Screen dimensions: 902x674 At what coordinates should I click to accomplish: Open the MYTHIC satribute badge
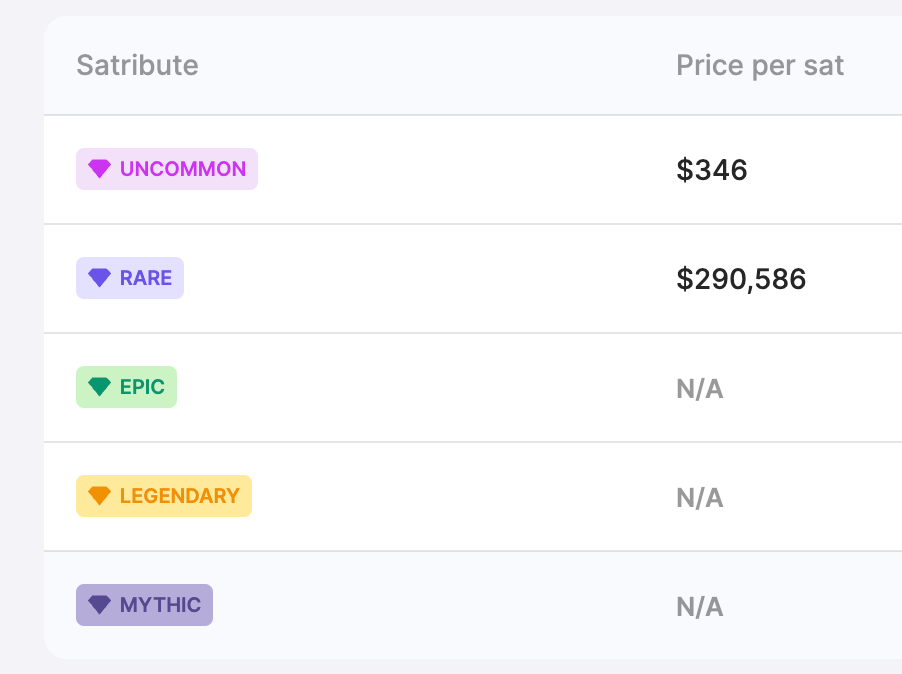pos(144,605)
